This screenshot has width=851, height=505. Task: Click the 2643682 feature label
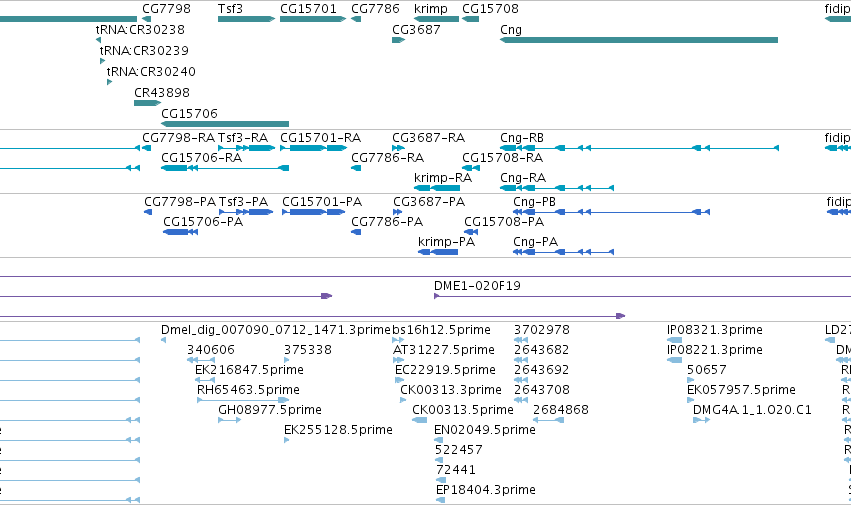pyautogui.click(x=542, y=350)
